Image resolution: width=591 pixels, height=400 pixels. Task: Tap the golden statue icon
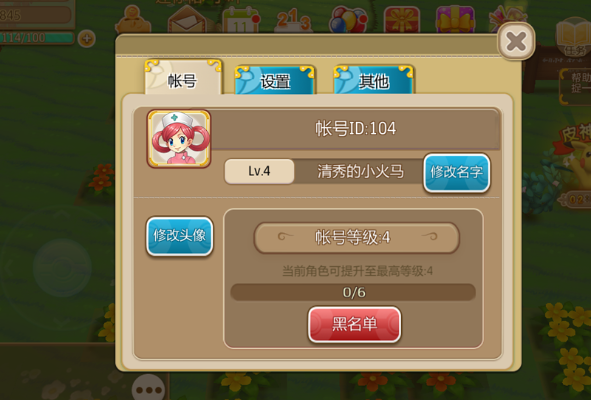[x=133, y=20]
